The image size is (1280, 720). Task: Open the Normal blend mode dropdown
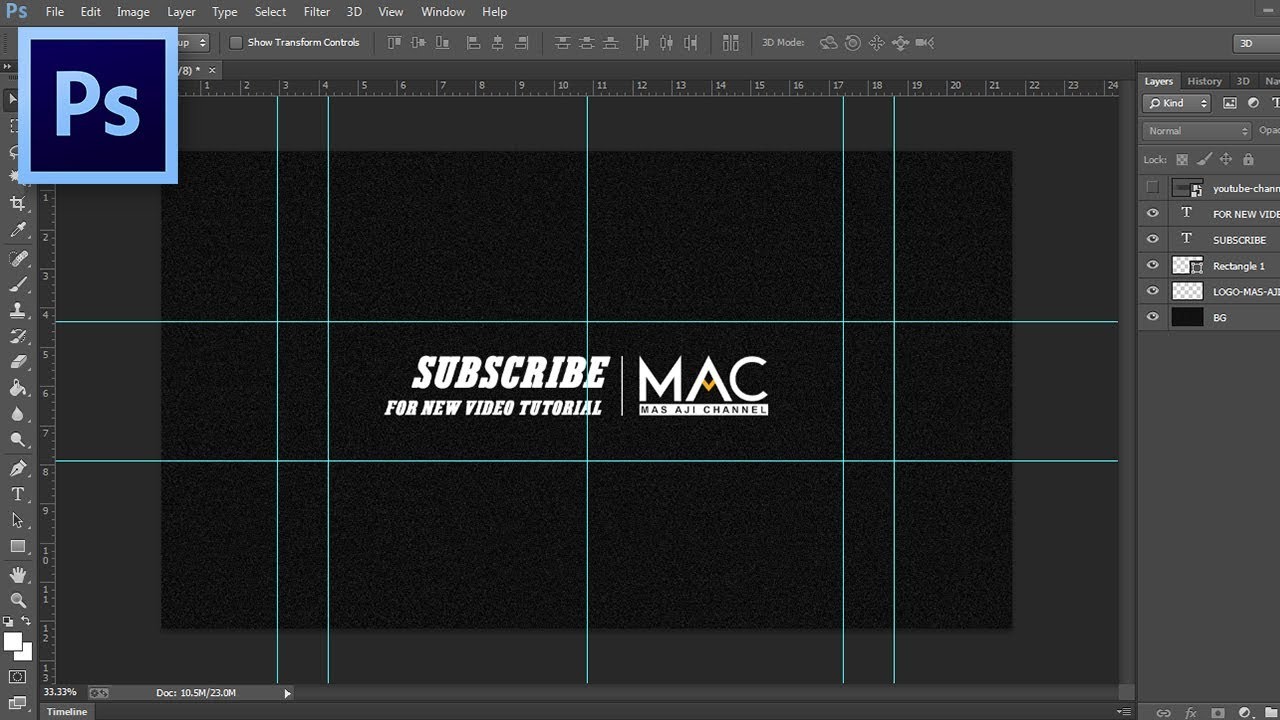point(1197,131)
